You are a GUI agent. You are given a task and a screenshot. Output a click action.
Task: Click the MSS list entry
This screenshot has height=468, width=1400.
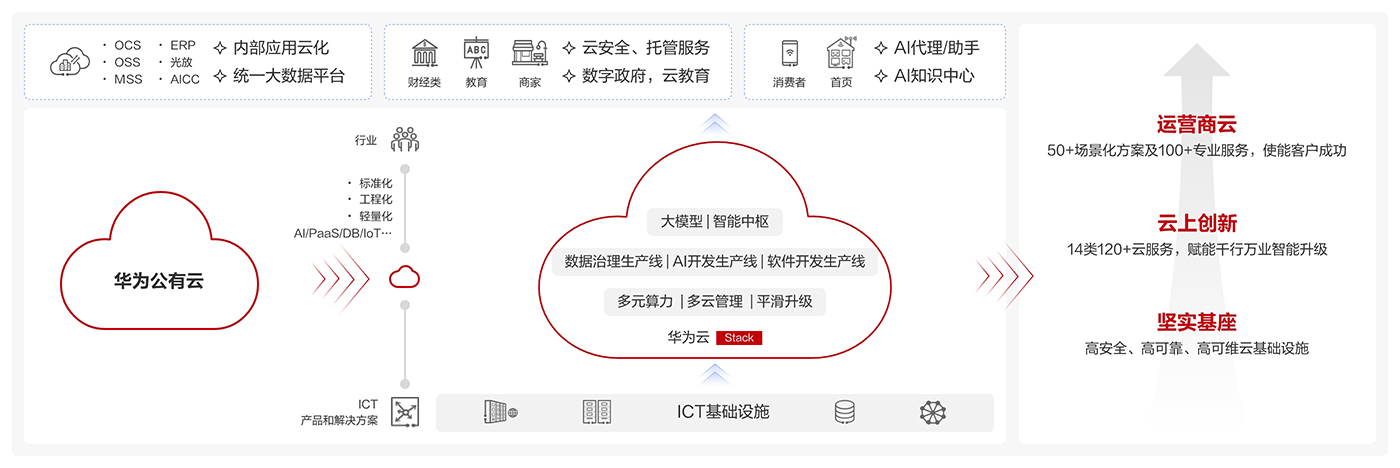pos(127,79)
